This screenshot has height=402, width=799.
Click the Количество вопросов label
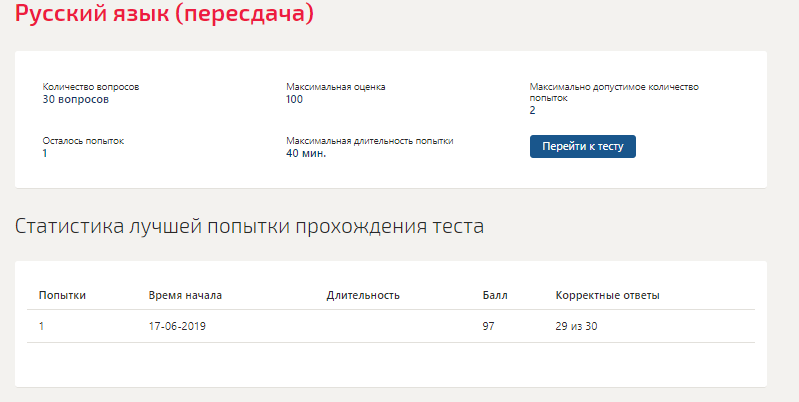(91, 87)
